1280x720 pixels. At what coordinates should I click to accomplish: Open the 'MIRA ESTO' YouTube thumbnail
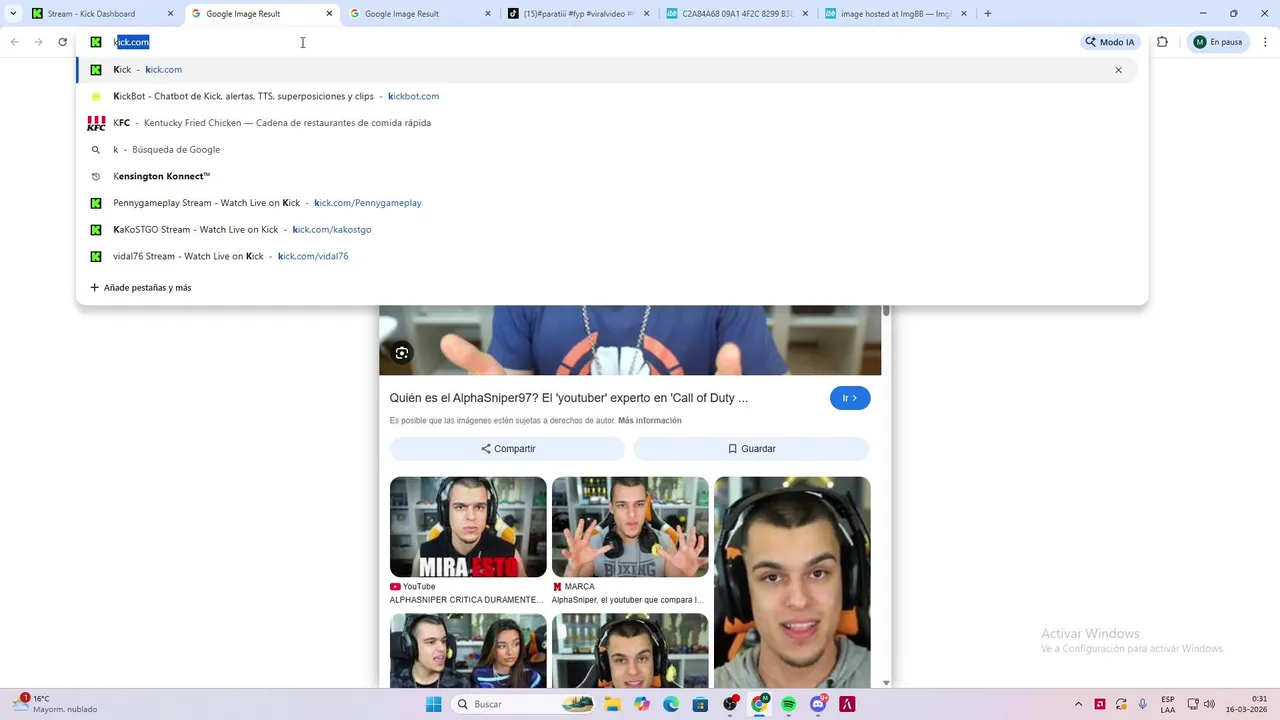pos(468,527)
